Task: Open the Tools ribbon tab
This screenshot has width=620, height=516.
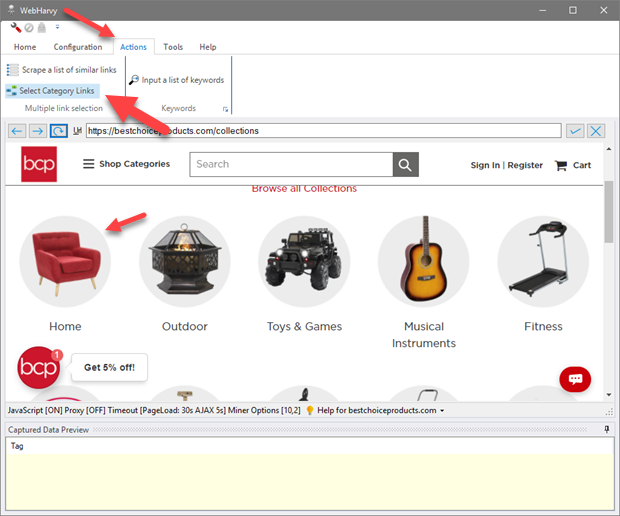Action: (x=173, y=47)
